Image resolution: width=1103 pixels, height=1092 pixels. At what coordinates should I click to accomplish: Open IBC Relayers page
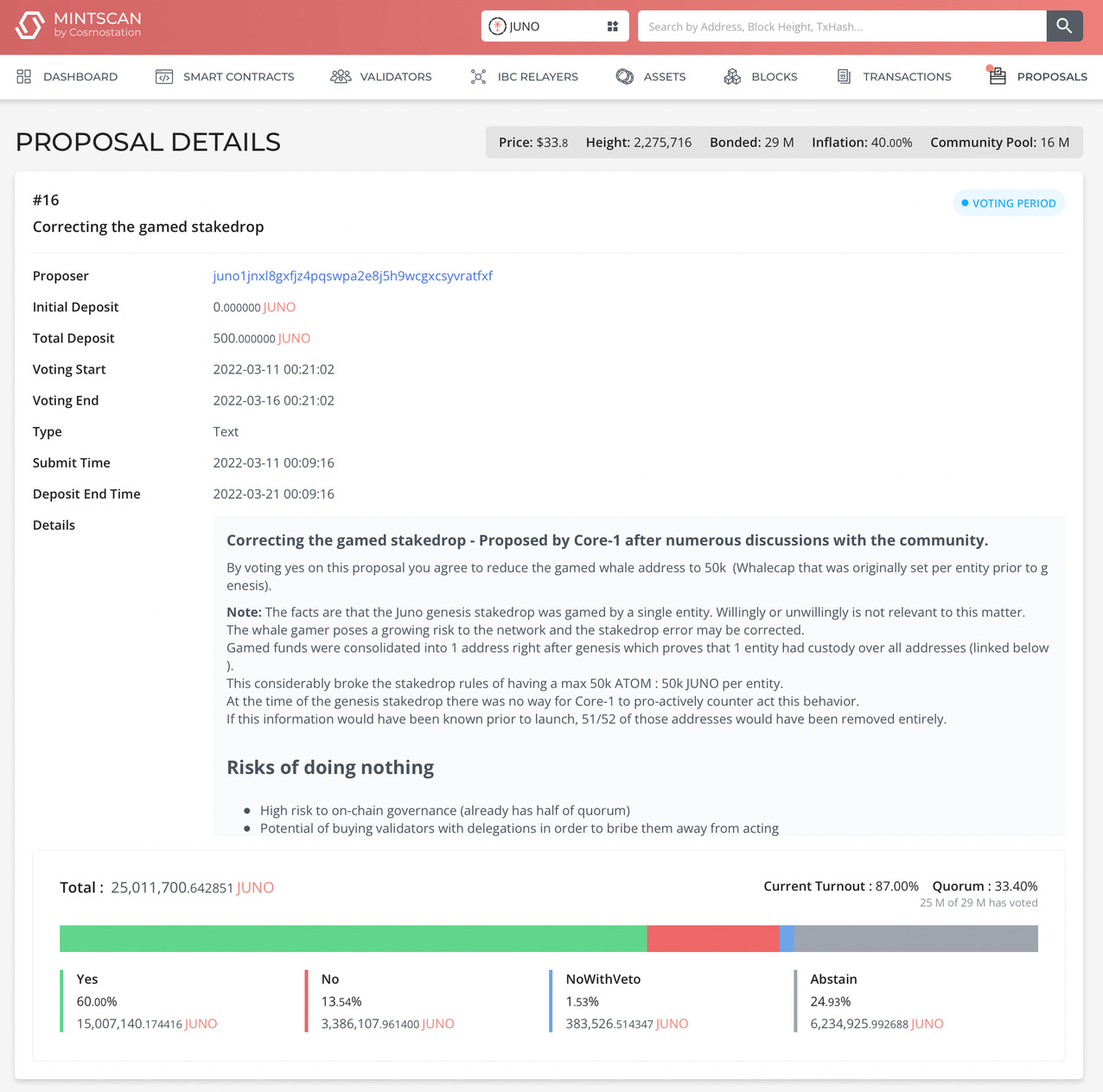524,77
